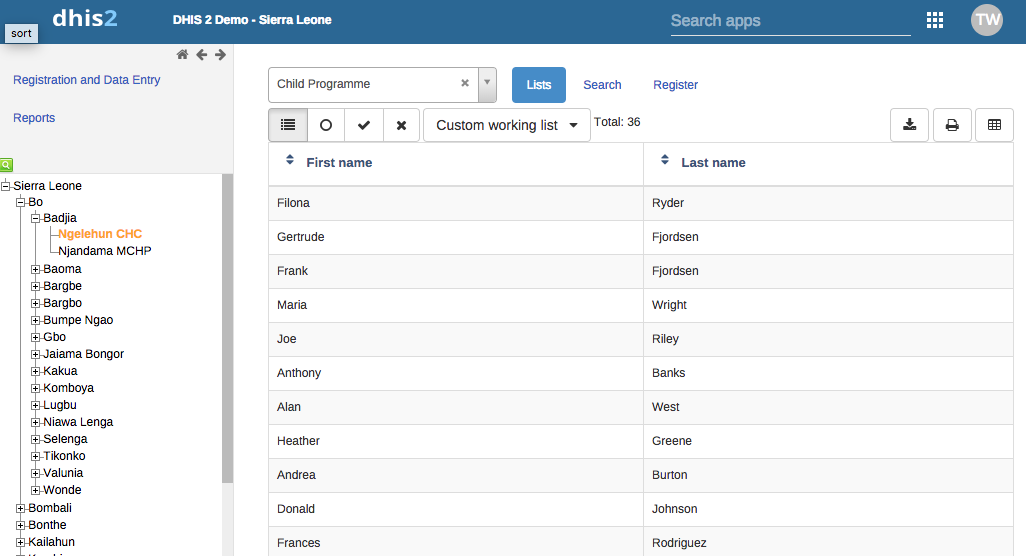Click the left arrow navigation icon
1026x556 pixels.
pos(201,55)
